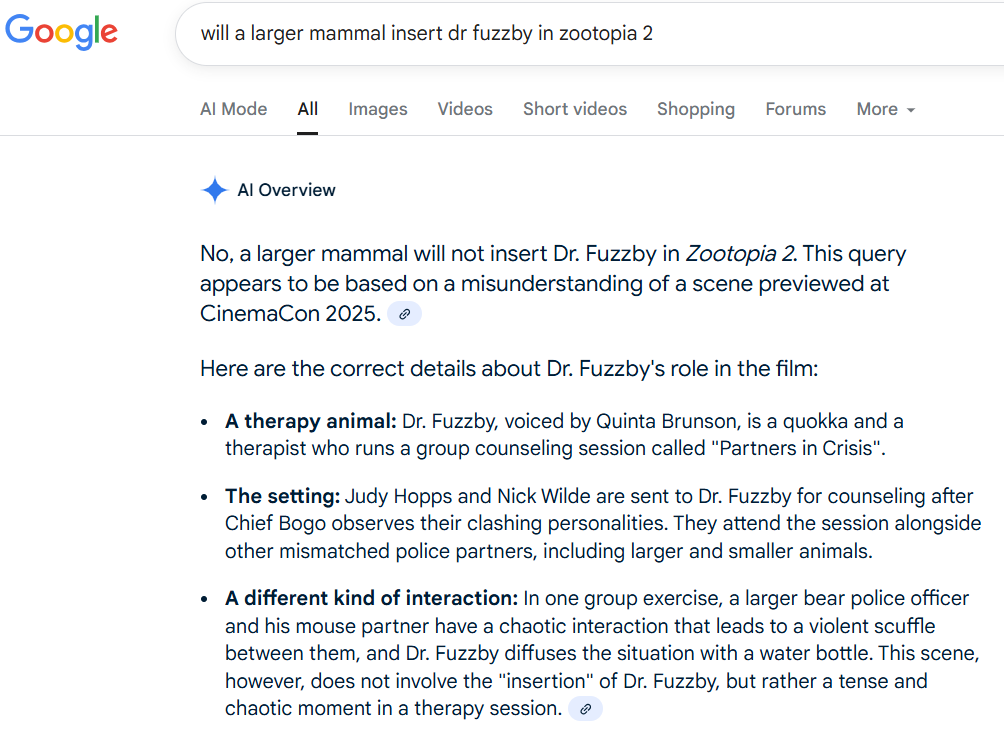Click 'A different kind of interaction:' heading
1004x740 pixels.
coord(371,598)
